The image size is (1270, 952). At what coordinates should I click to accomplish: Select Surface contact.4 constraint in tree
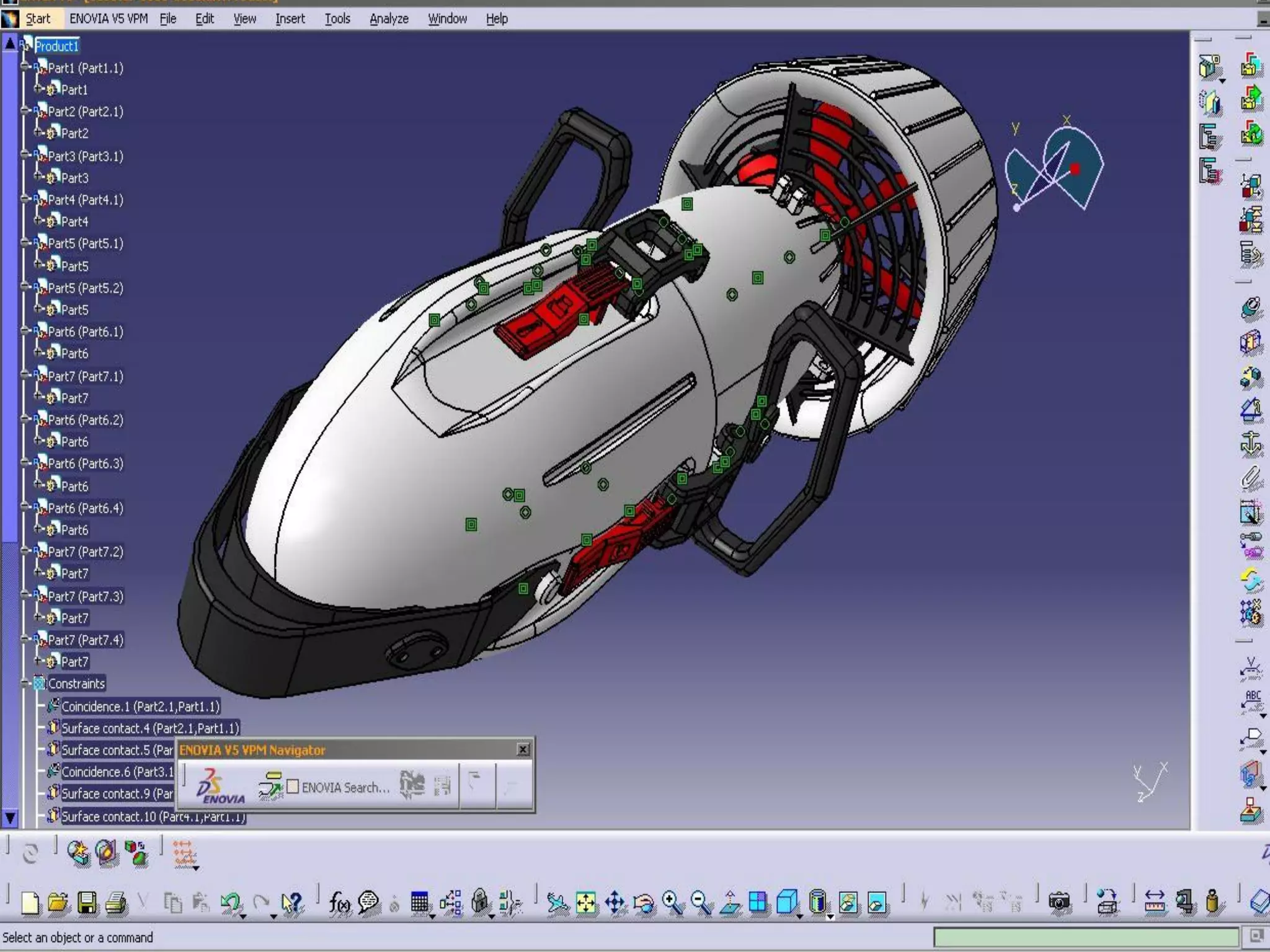click(149, 728)
